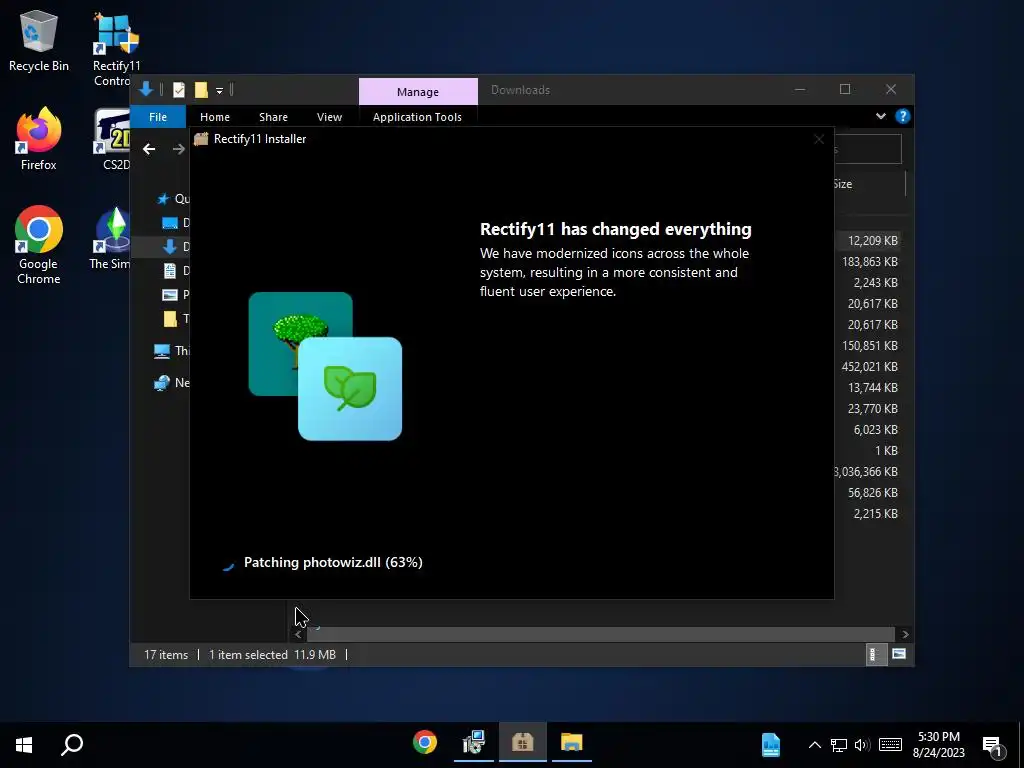The height and width of the screenshot is (768, 1024).
Task: Click the Windows Start button
Action: pos(24,744)
